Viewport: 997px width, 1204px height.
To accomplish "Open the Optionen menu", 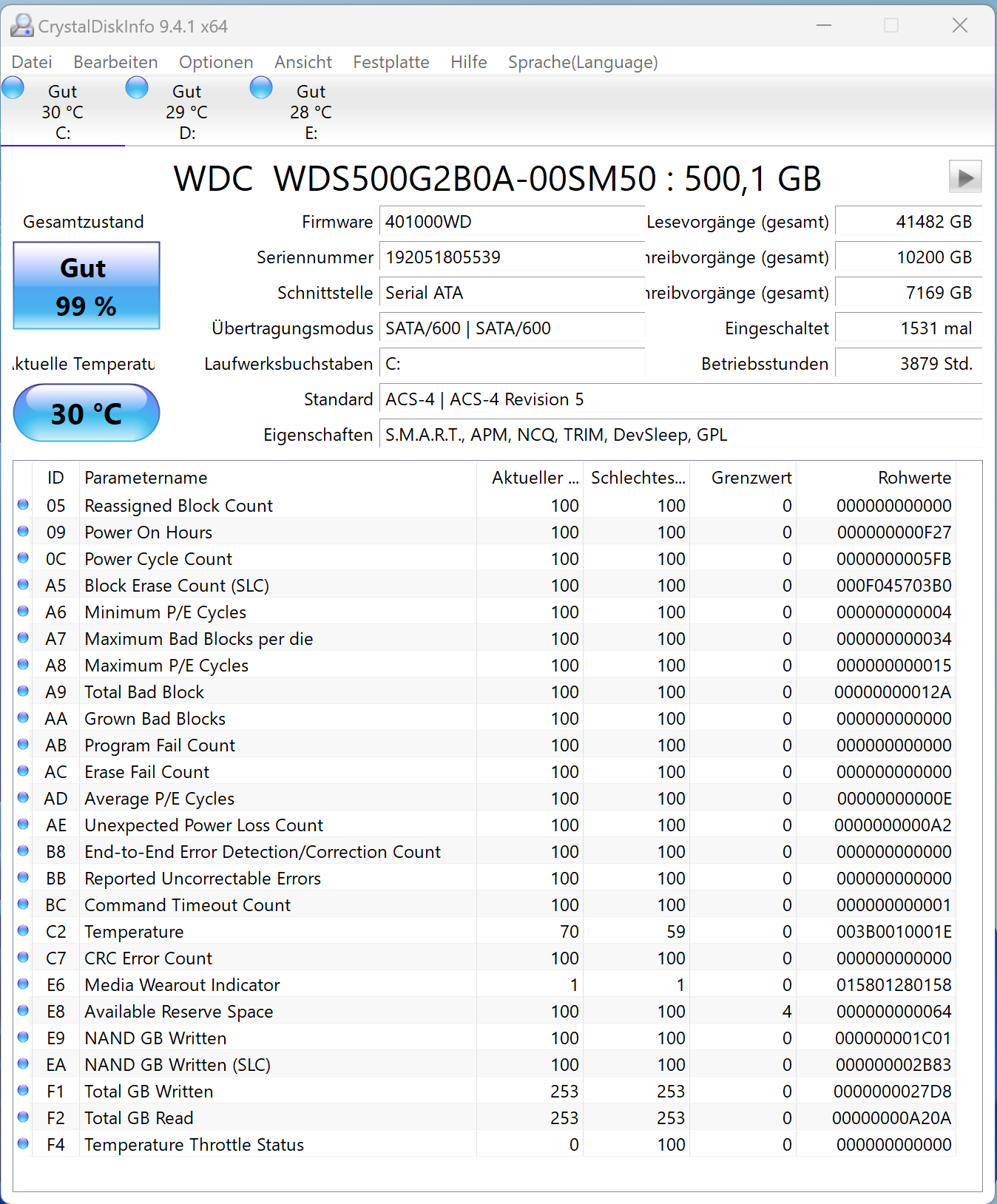I will 216,62.
